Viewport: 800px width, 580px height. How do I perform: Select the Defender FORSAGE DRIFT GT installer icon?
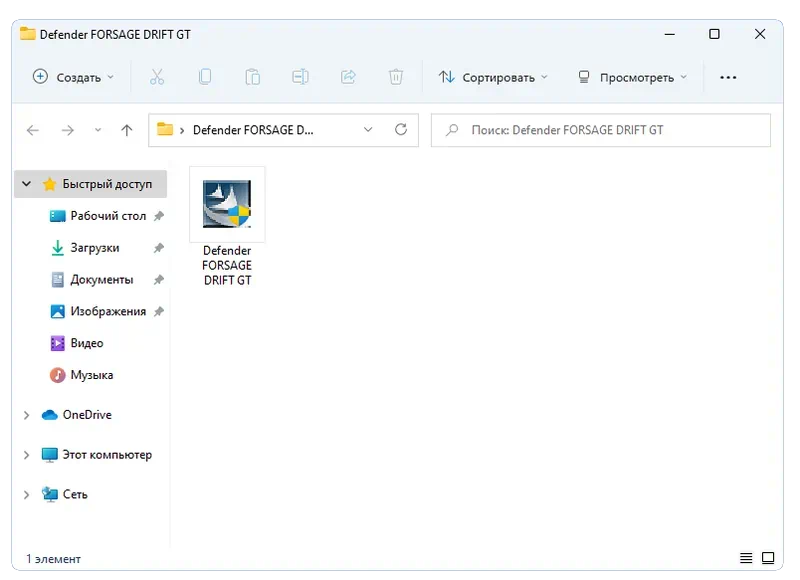point(227,204)
